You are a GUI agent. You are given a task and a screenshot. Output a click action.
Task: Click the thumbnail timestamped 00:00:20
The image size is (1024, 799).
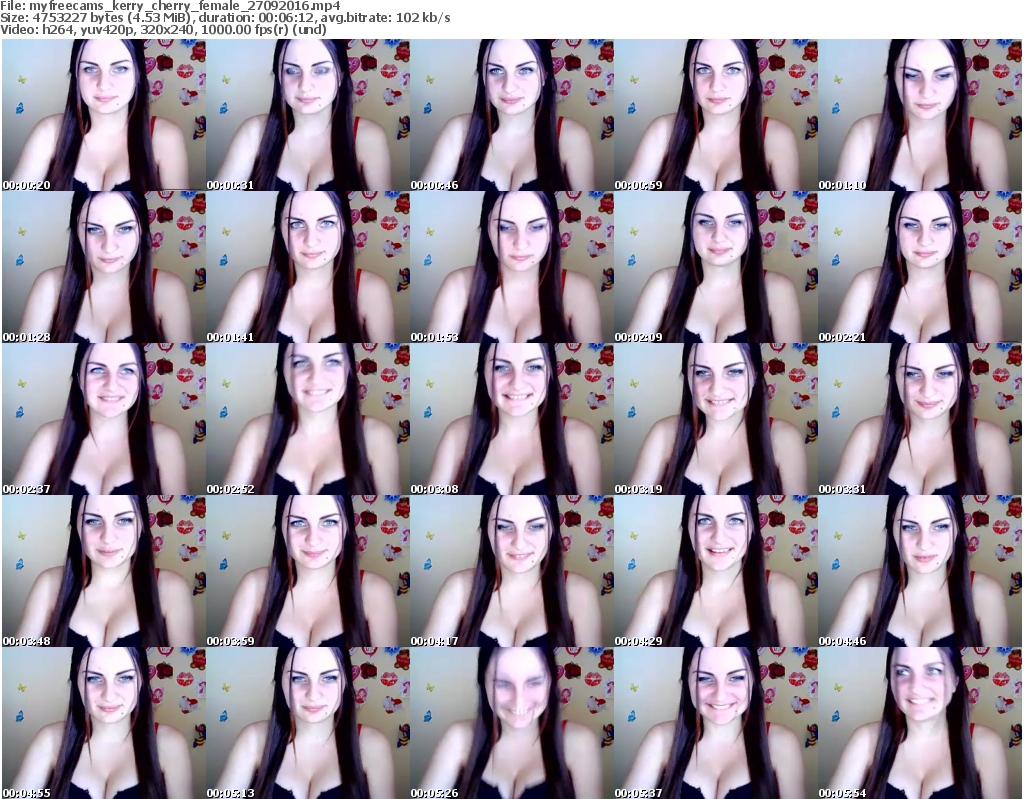(103, 115)
